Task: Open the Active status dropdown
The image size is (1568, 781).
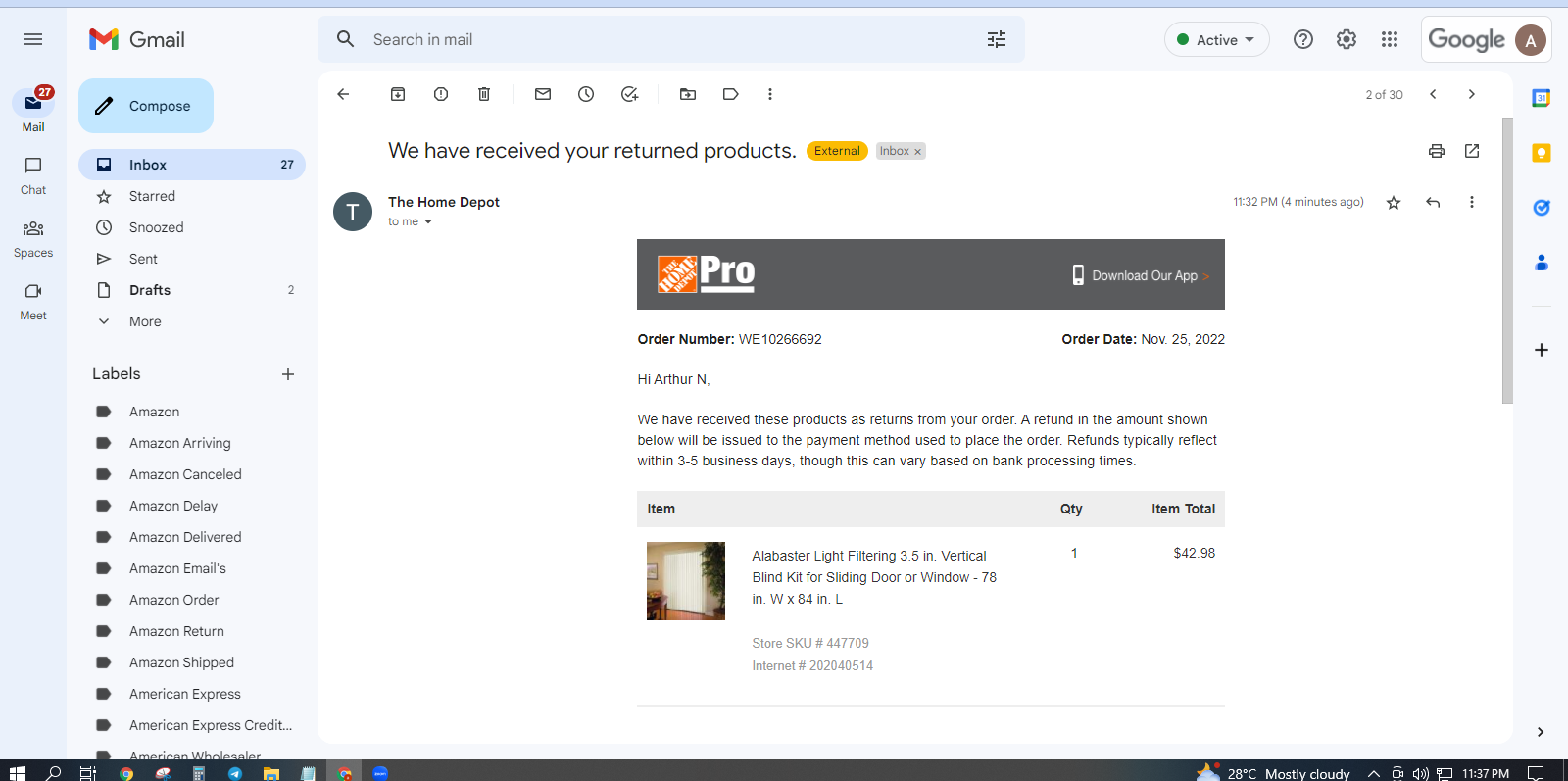Action: click(x=1217, y=39)
